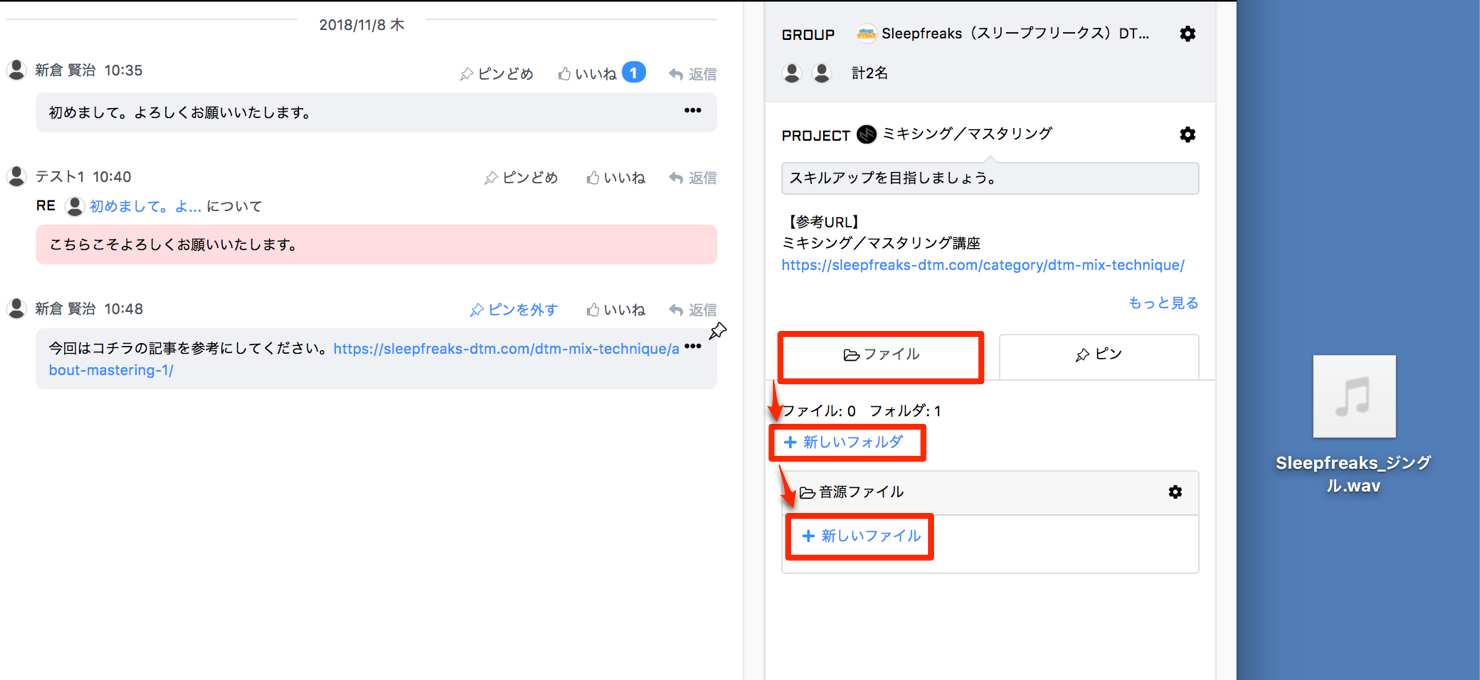Screen dimensions: 1480x680
Task: Open project settings gear for ミキシング/マスタリング
Action: point(1187,134)
